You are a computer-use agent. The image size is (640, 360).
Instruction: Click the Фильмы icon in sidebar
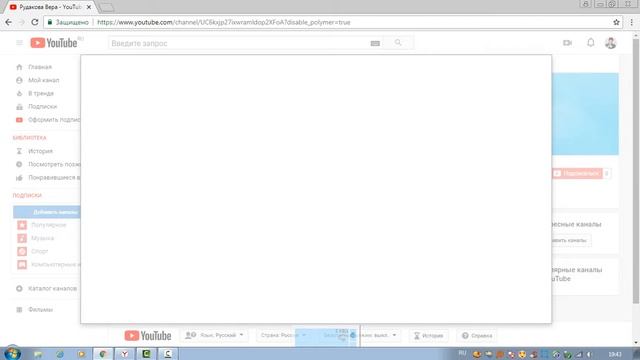coord(19,310)
